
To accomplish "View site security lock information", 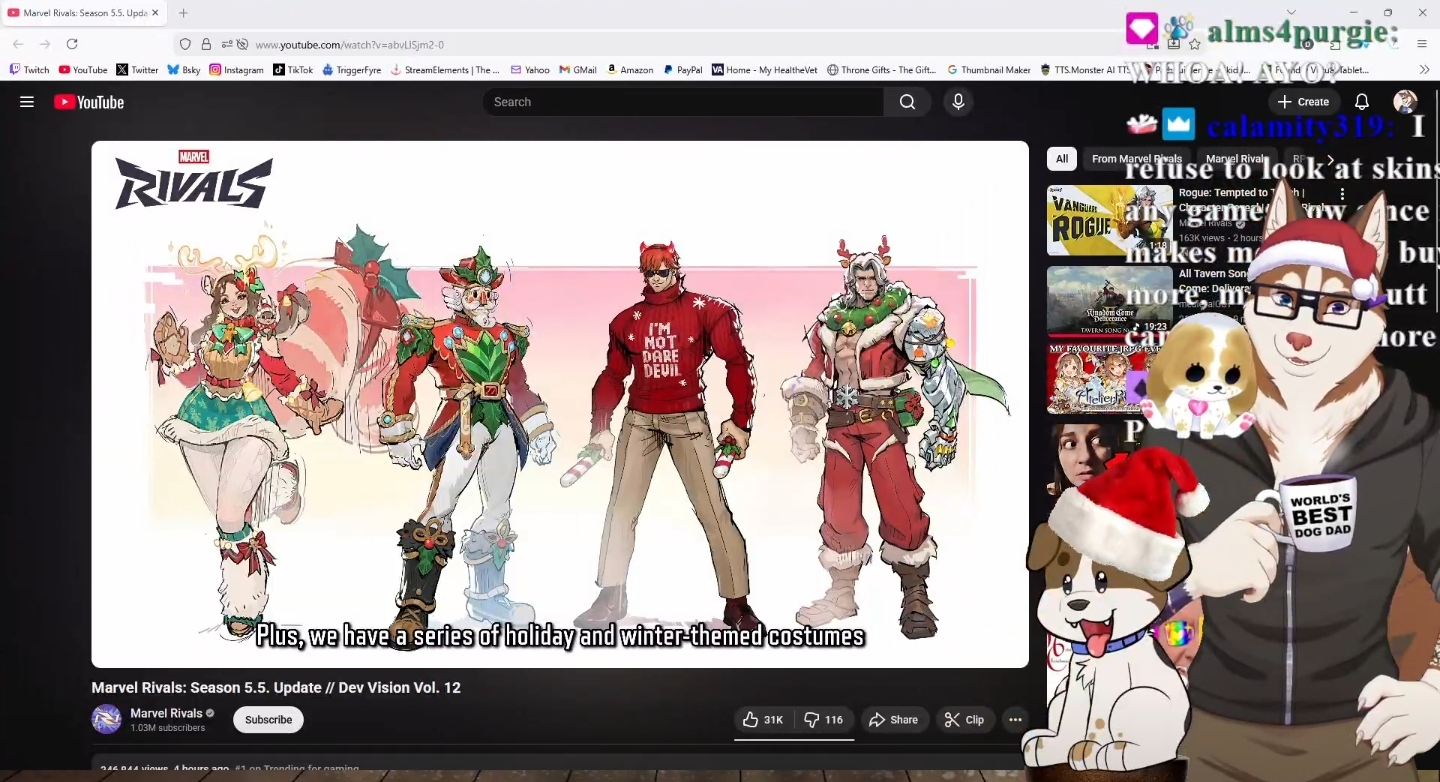I will (x=206, y=44).
